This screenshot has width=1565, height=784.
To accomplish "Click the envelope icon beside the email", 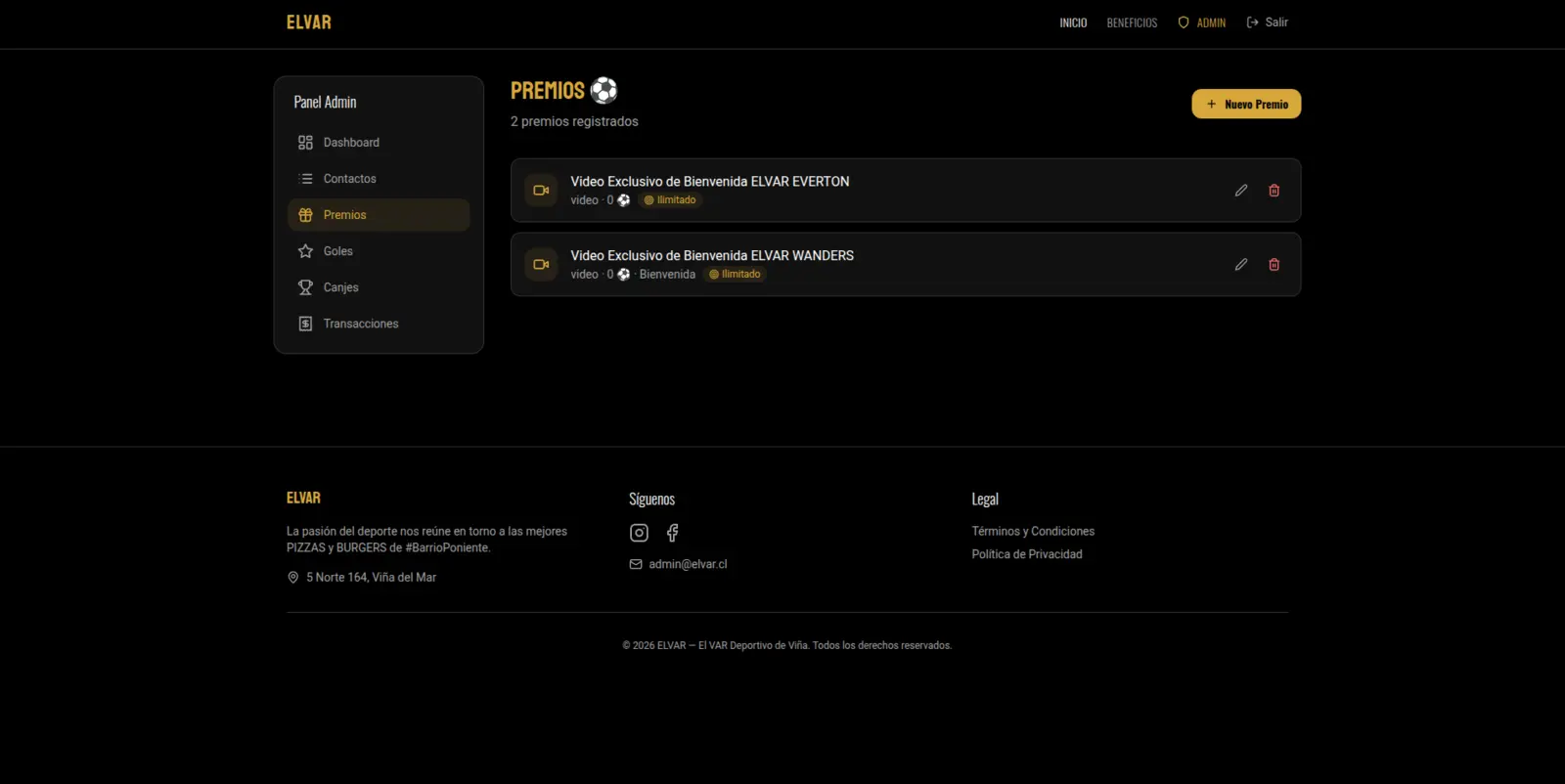I will point(636,564).
